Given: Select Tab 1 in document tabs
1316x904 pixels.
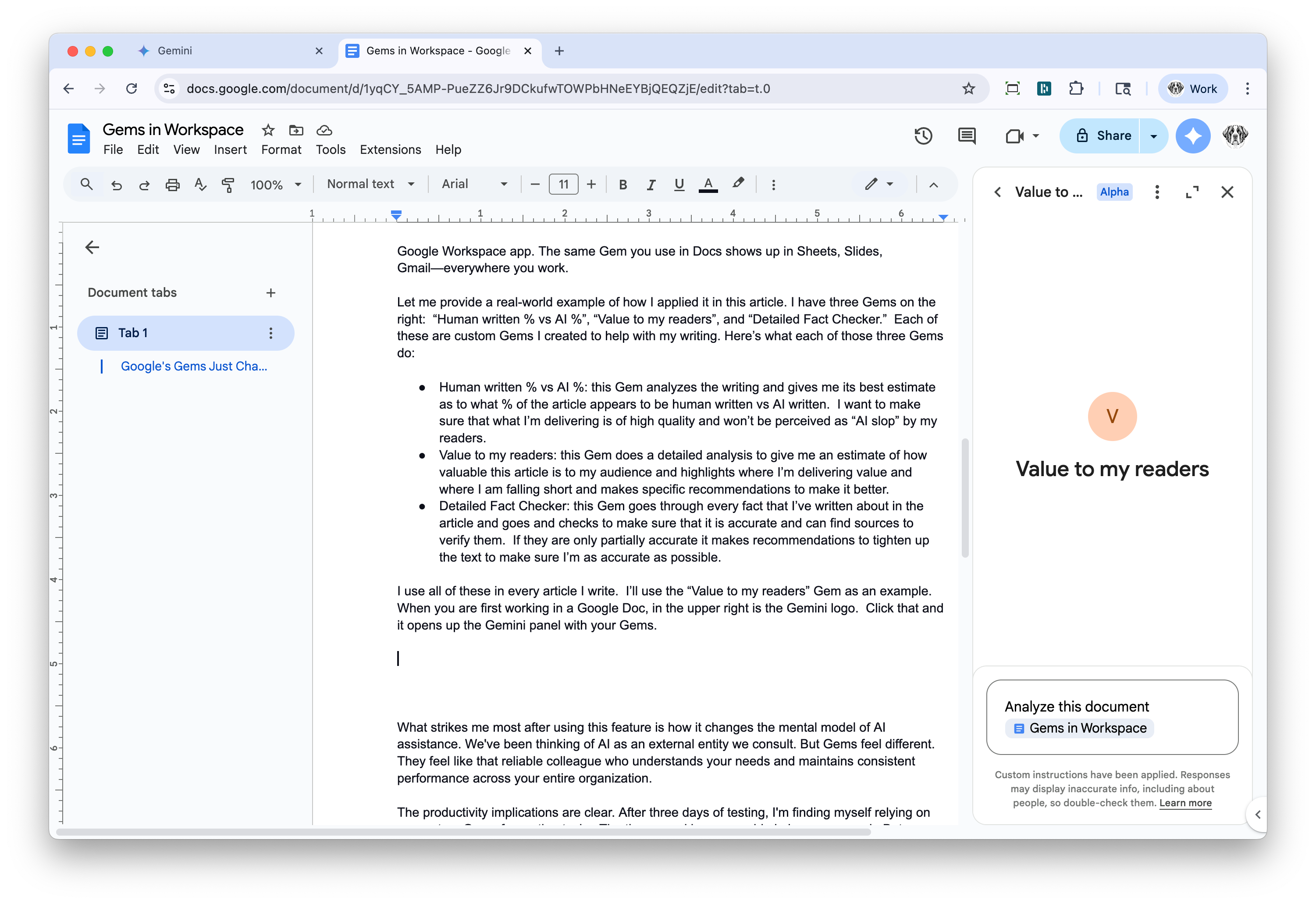Looking at the screenshot, I should coord(185,333).
